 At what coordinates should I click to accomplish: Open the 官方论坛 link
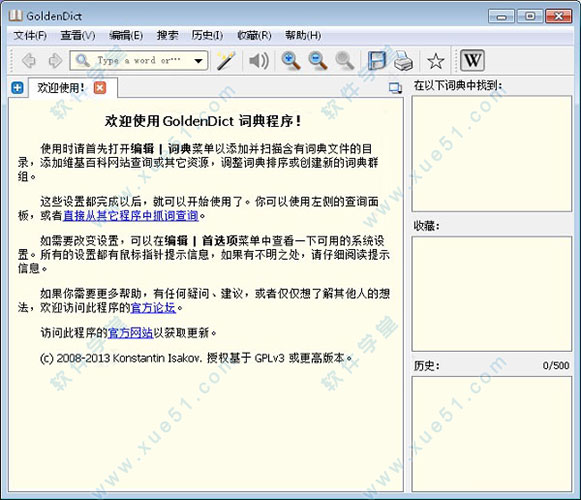point(153,307)
